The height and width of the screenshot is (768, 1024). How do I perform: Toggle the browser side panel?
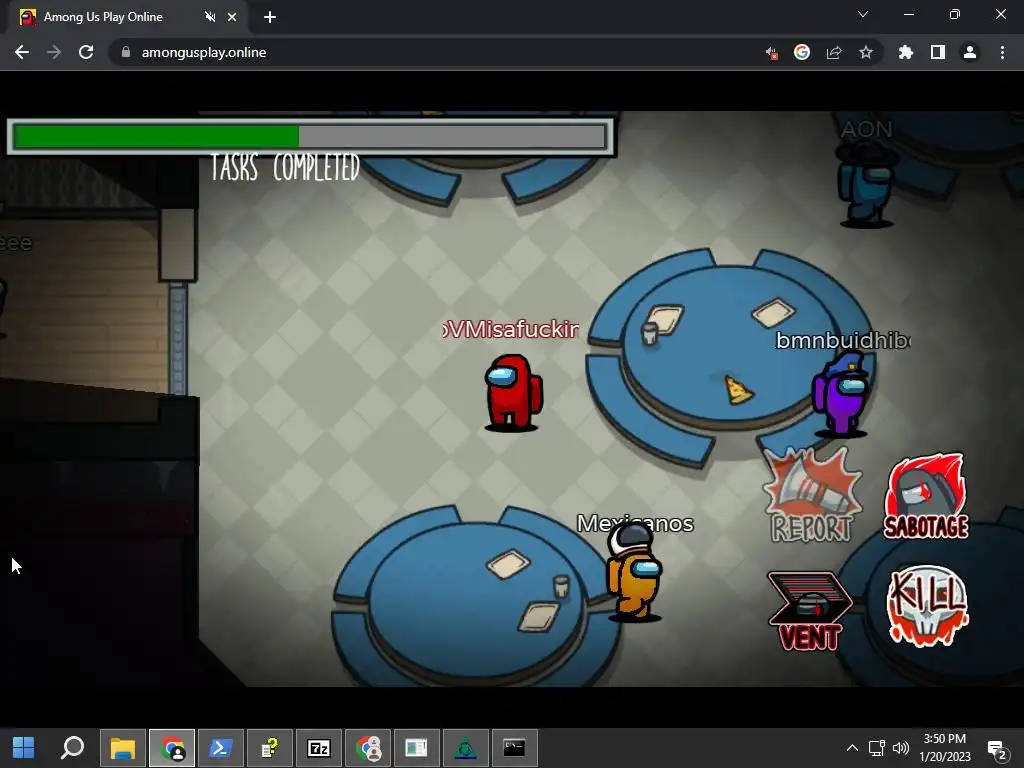tap(938, 52)
